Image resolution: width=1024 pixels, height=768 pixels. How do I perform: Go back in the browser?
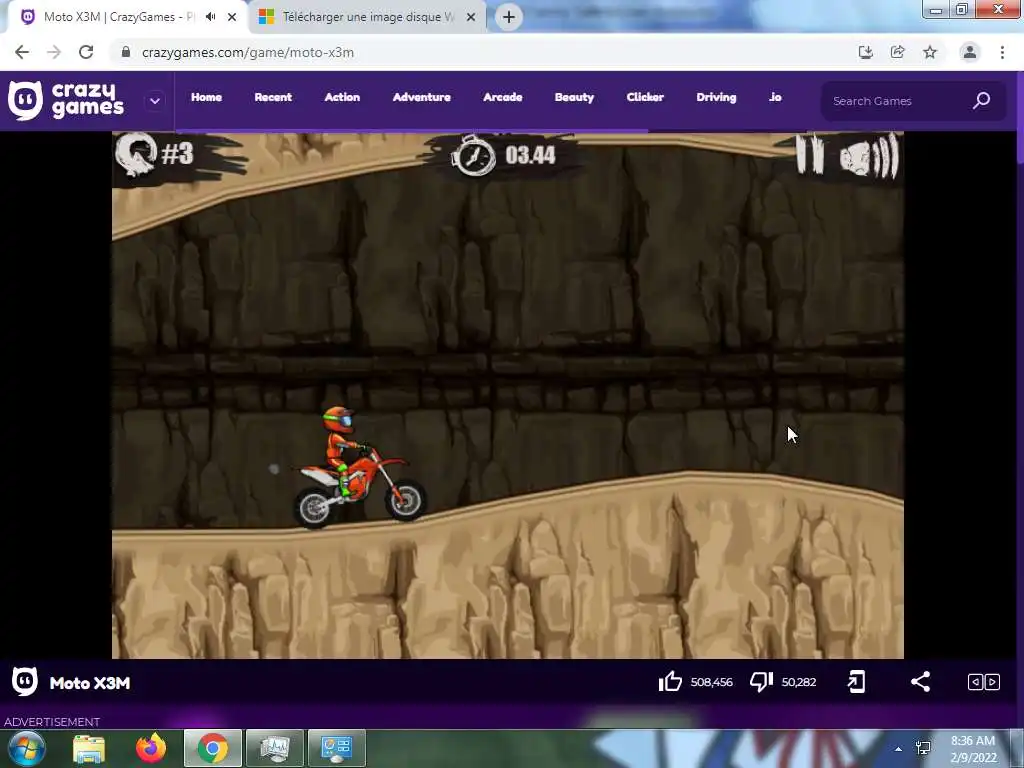(22, 52)
